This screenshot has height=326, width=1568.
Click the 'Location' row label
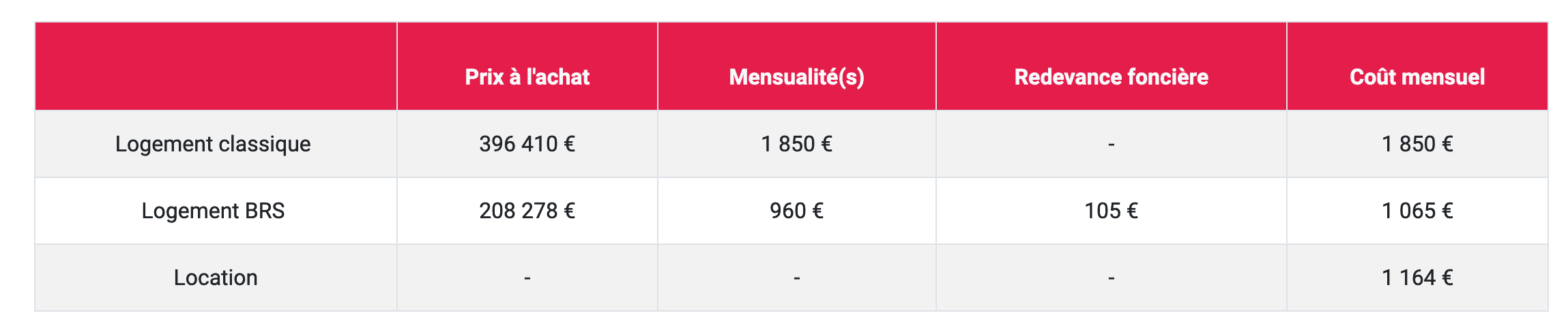point(216,278)
